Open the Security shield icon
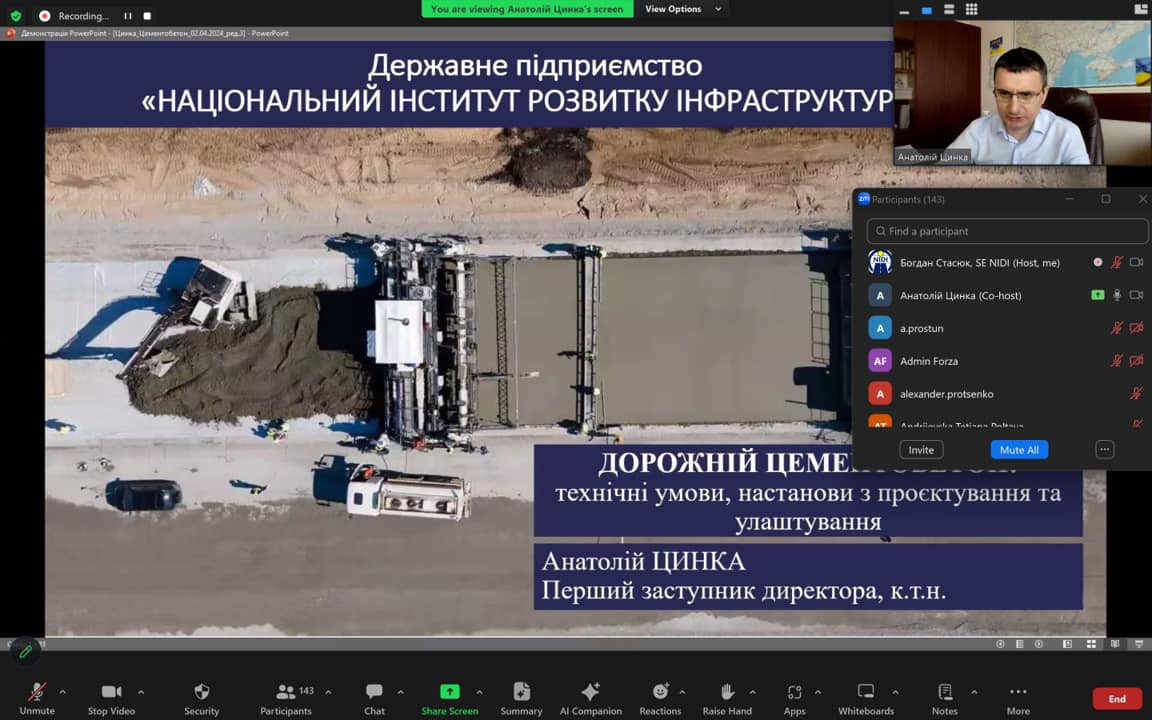 [201, 692]
